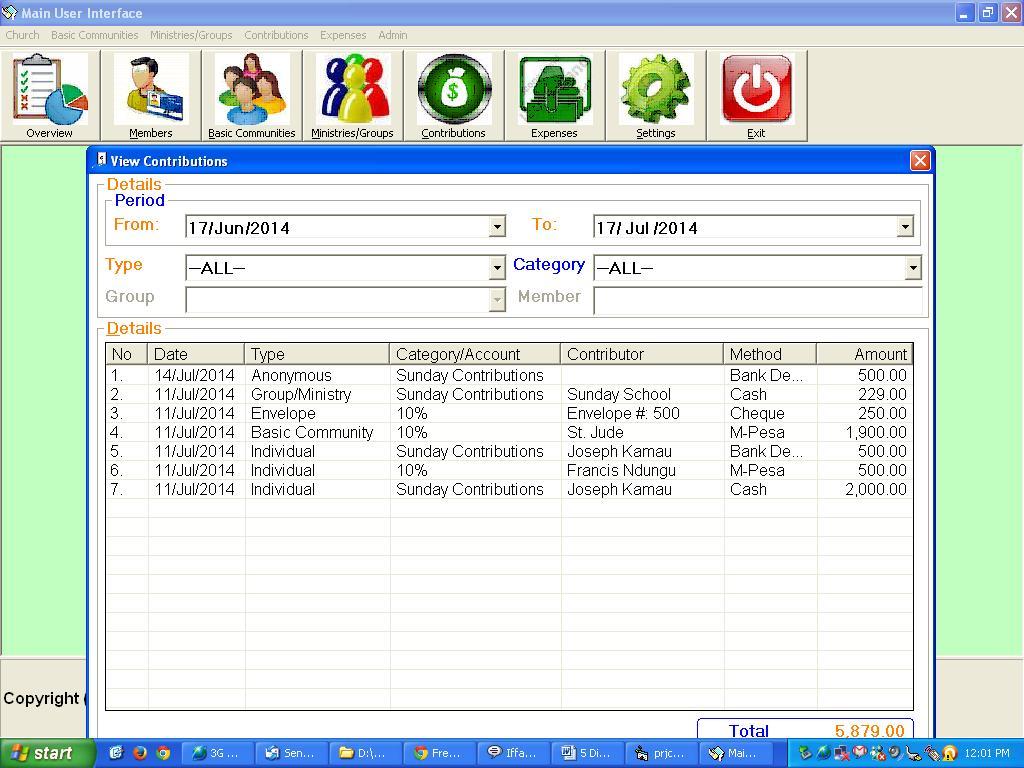Expand the From date picker
The image size is (1024, 768).
[x=497, y=226]
